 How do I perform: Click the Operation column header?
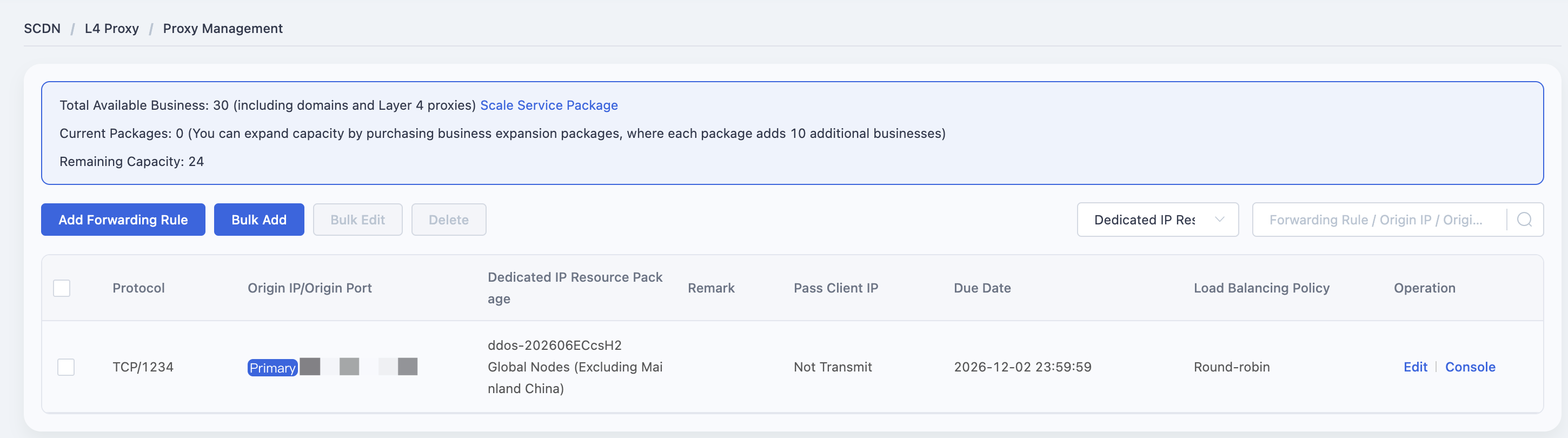coord(1424,288)
